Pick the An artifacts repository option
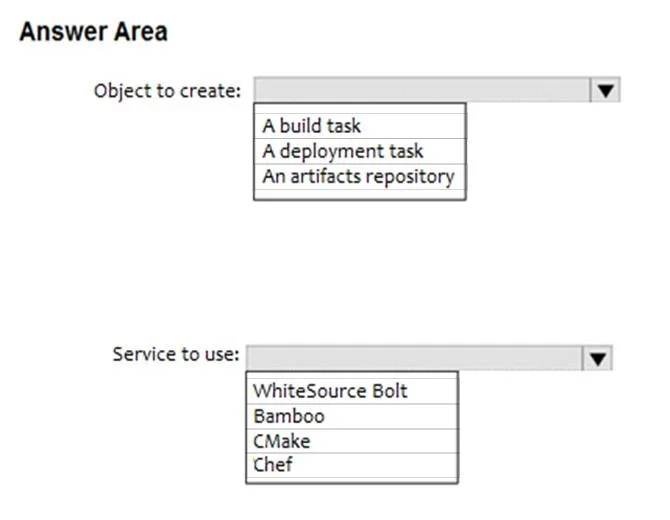This screenshot has width=670, height=520. (360, 176)
